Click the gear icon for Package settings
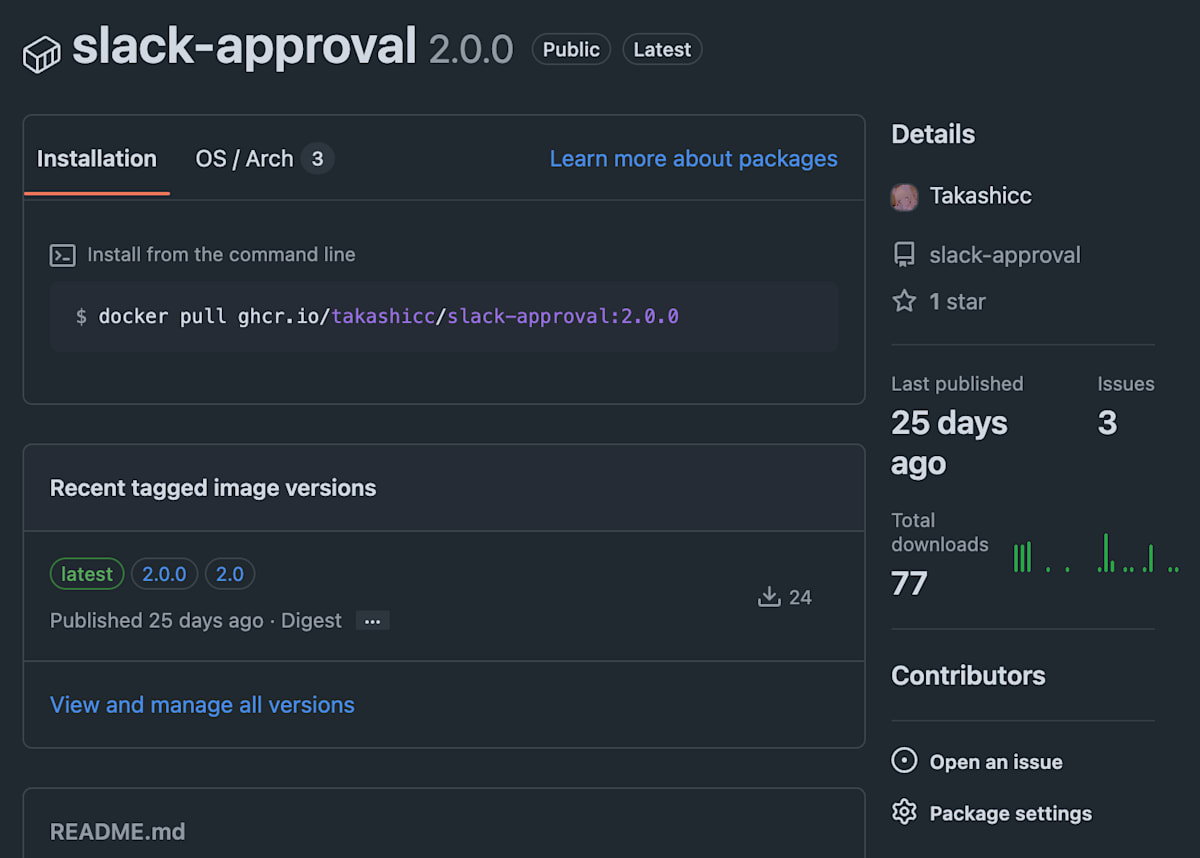1200x858 pixels. (x=904, y=812)
